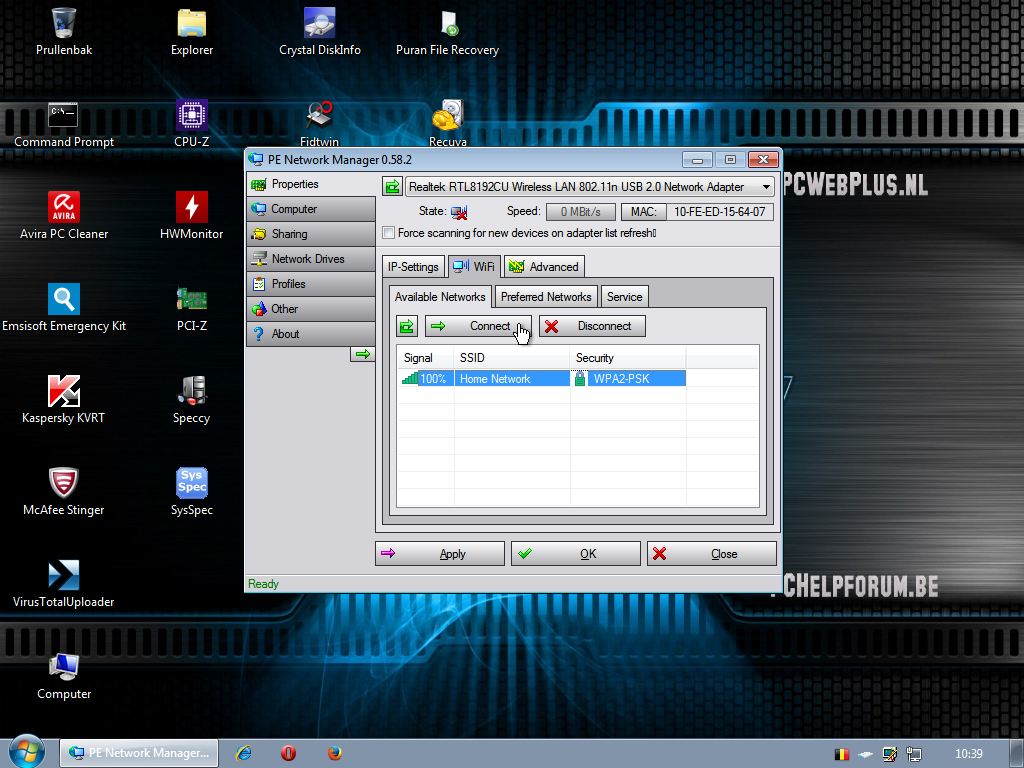Open the About sidebar section

pos(311,334)
